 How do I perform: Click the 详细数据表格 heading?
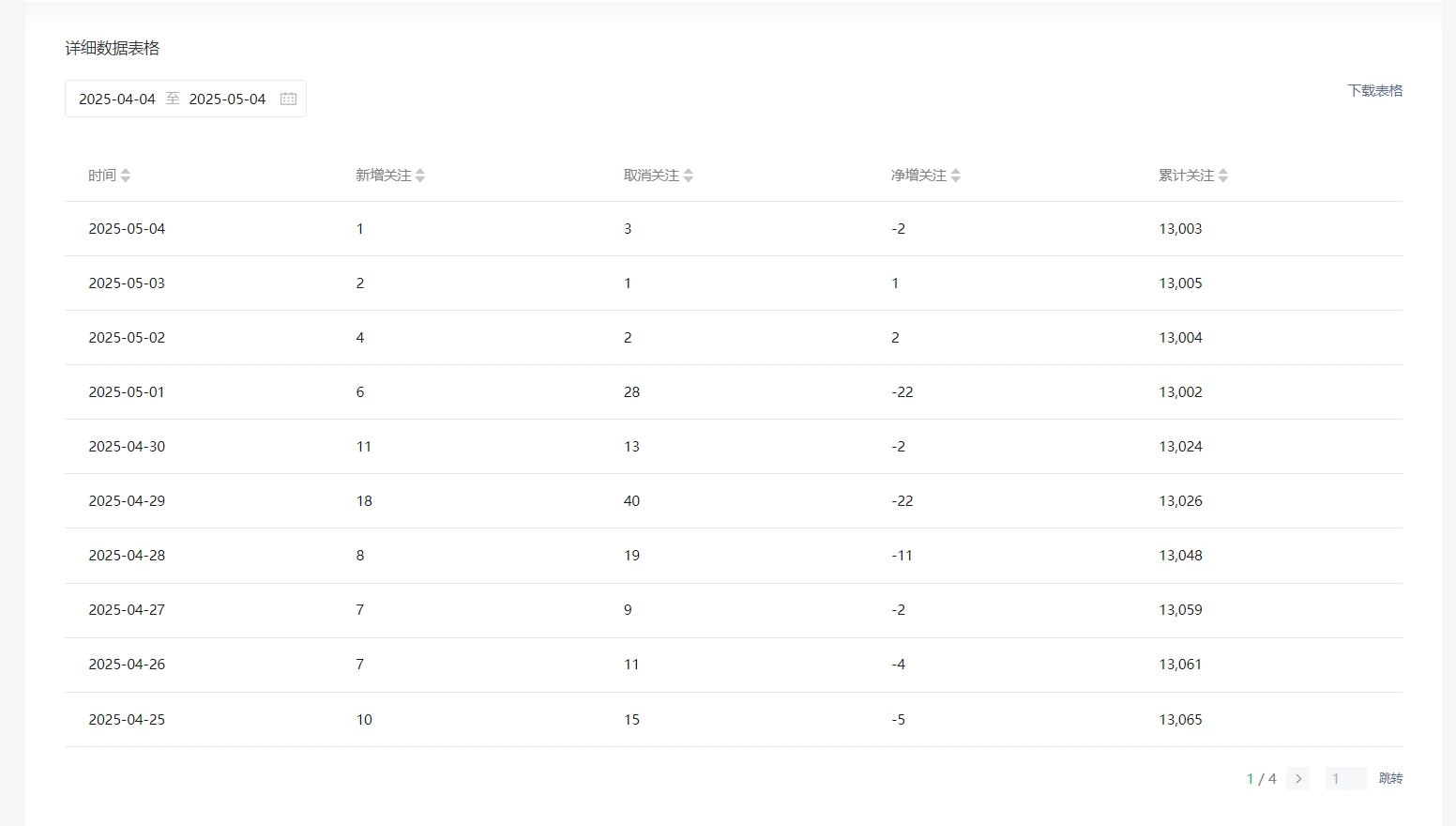(113, 48)
